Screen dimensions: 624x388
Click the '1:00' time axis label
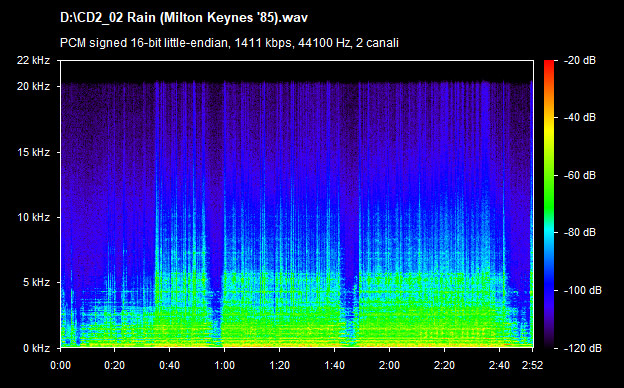pos(224,365)
